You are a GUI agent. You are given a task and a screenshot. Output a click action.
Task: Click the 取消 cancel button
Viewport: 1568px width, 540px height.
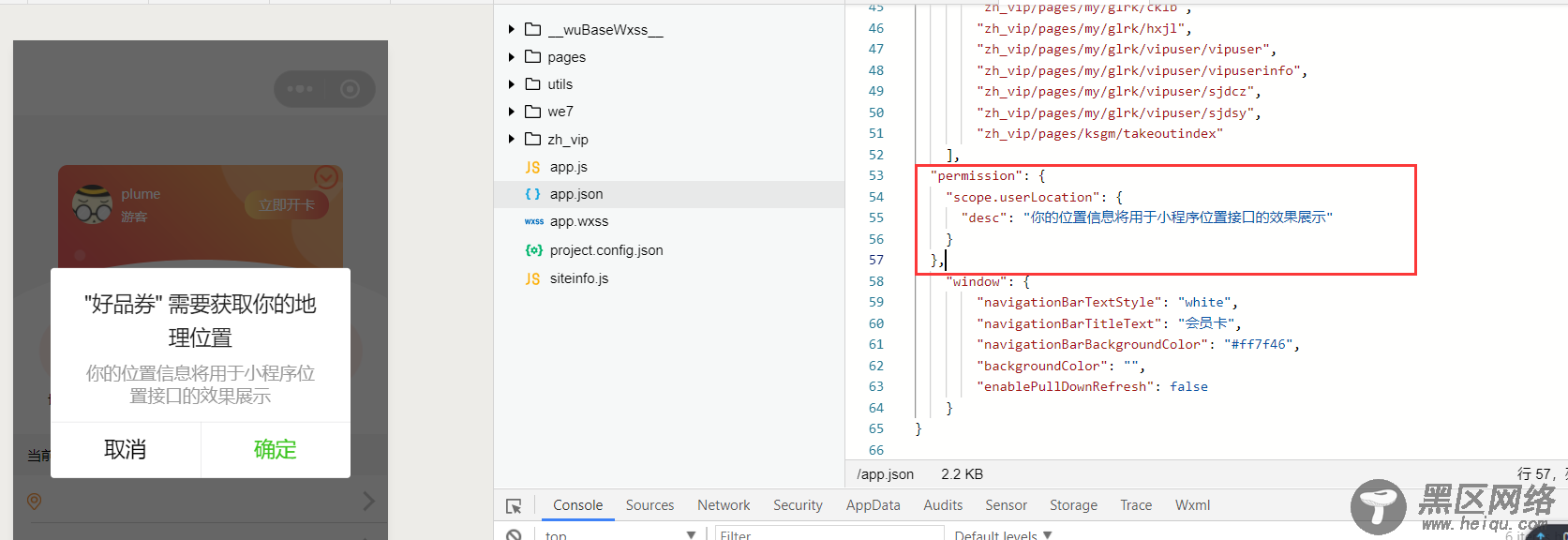coord(126,450)
